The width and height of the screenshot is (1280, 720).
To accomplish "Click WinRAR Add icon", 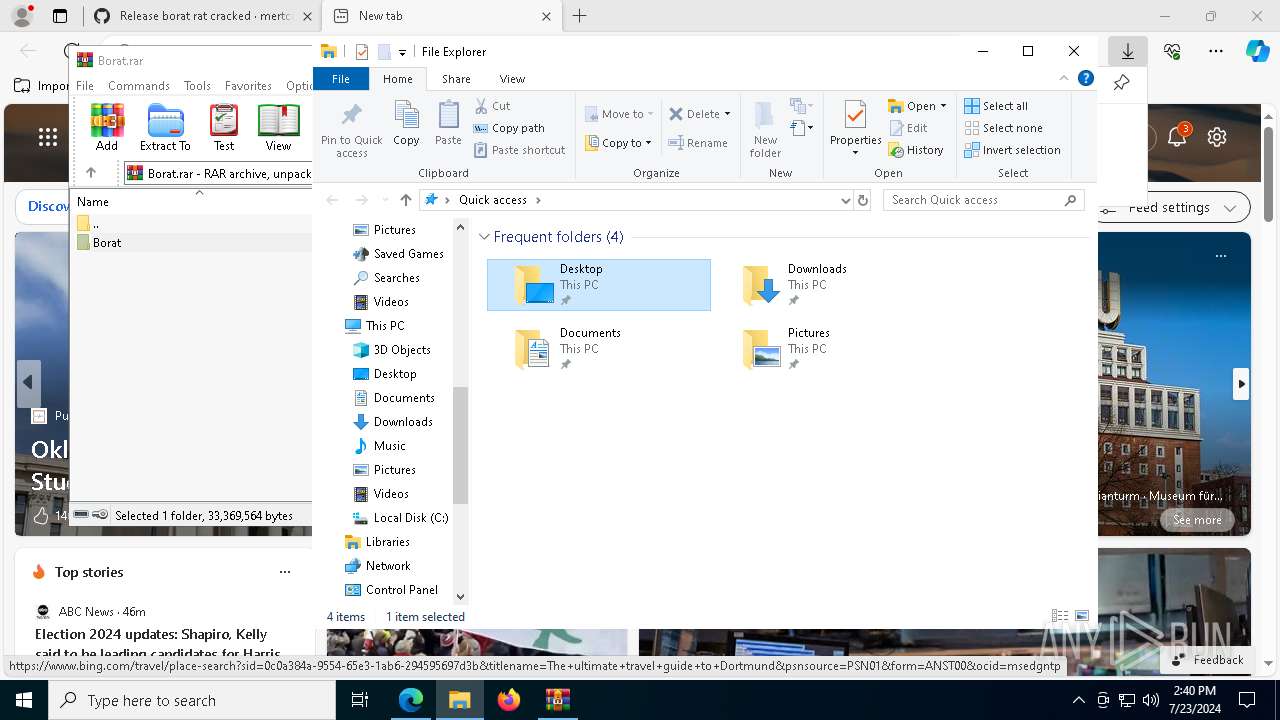I will click(x=107, y=127).
